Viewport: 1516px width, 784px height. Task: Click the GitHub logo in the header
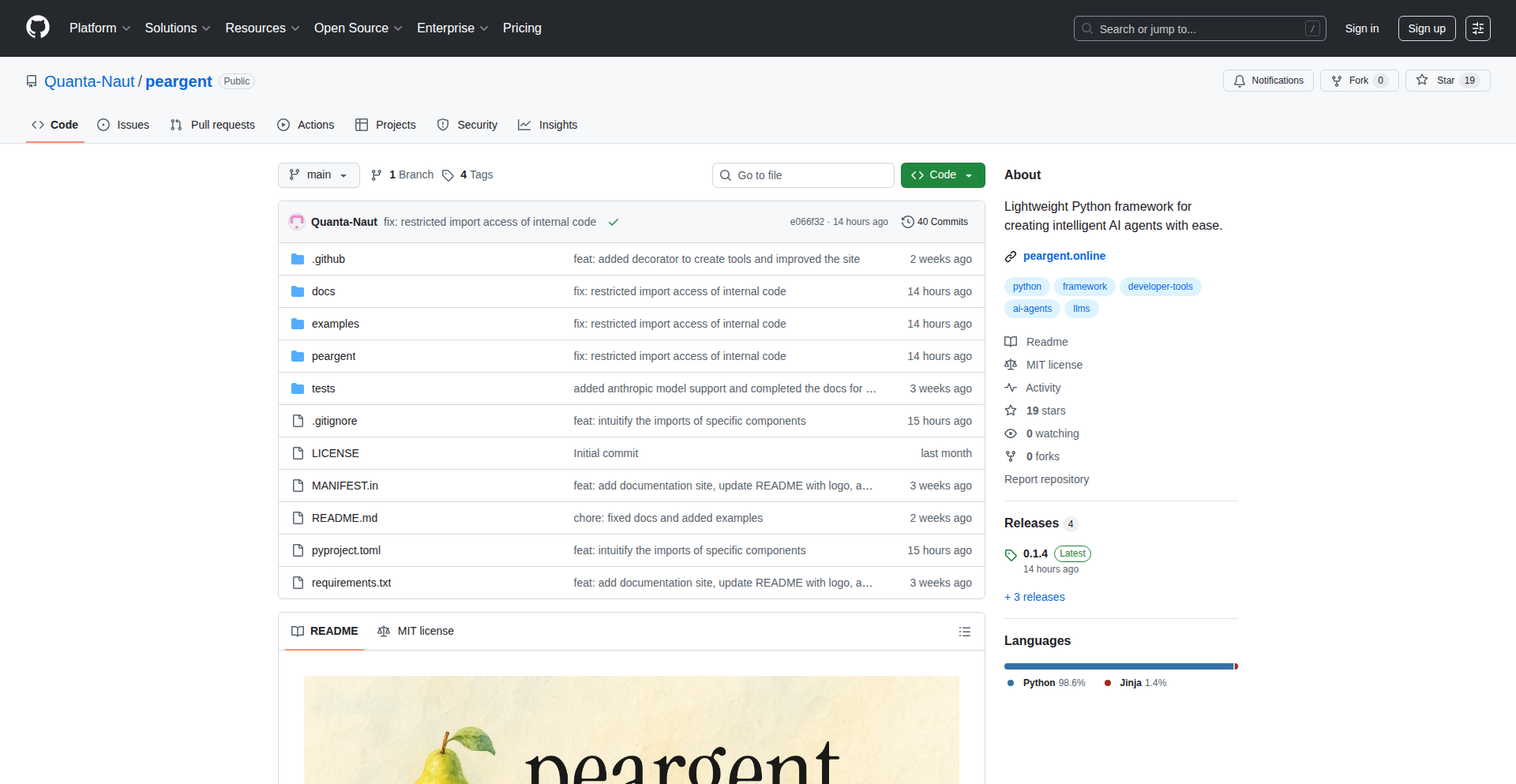click(x=36, y=28)
